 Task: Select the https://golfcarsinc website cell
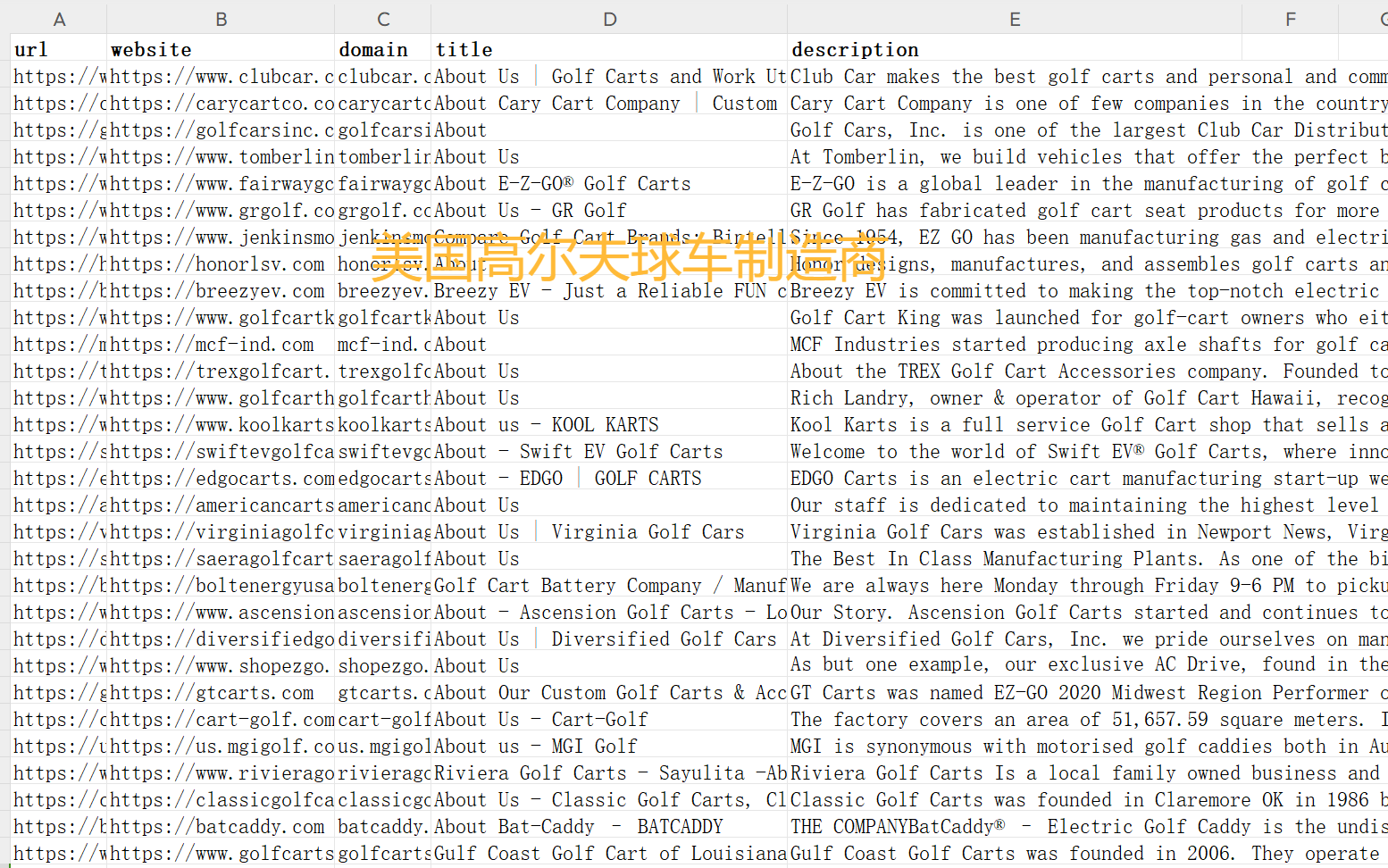click(221, 129)
